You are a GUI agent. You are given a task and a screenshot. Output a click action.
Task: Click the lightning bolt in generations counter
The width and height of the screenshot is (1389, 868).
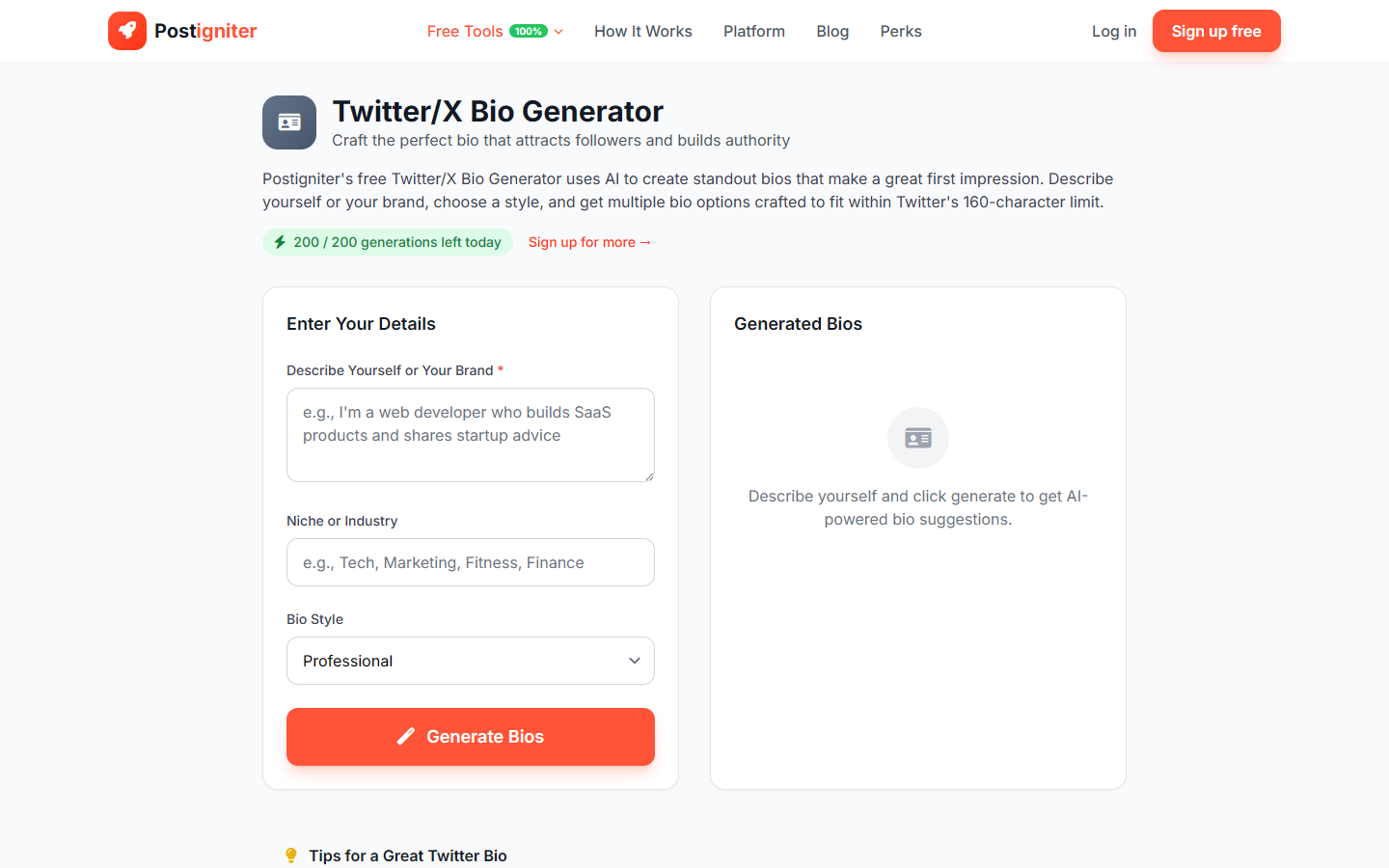[281, 242]
